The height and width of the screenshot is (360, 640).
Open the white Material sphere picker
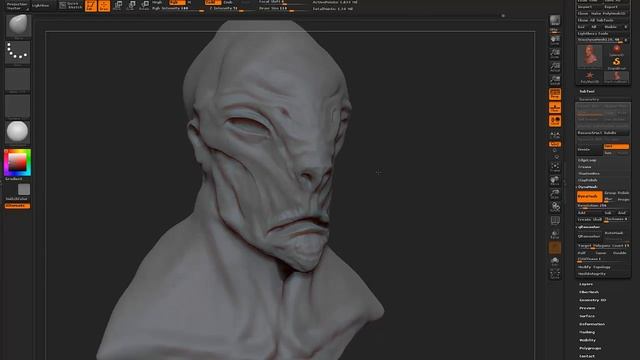pos(18,132)
